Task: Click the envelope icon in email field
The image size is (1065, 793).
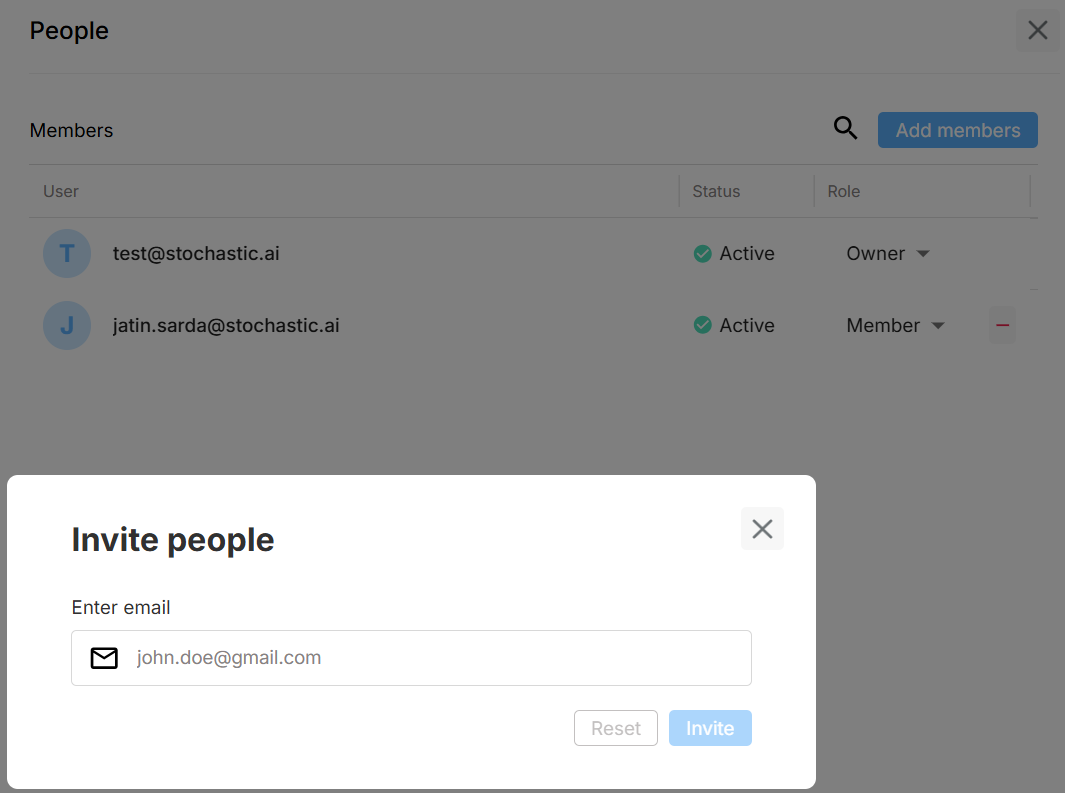Action: pos(104,658)
